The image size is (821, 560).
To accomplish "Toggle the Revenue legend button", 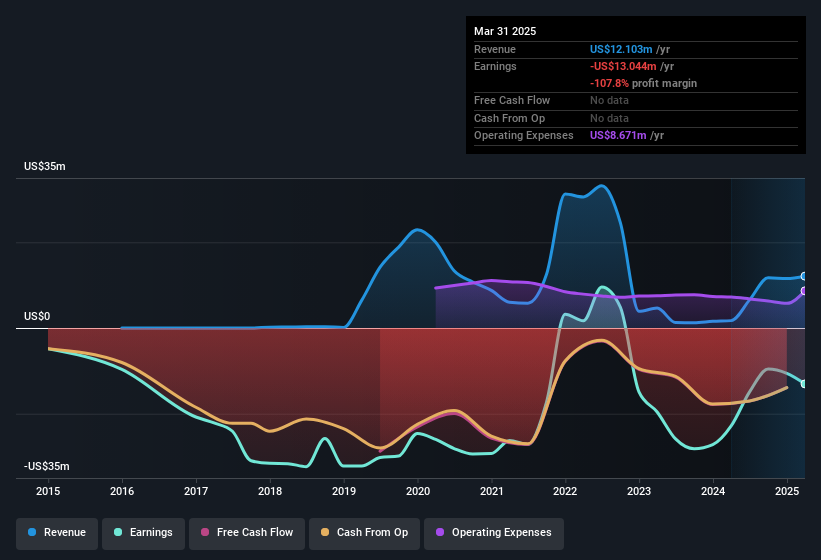I will pos(57,533).
